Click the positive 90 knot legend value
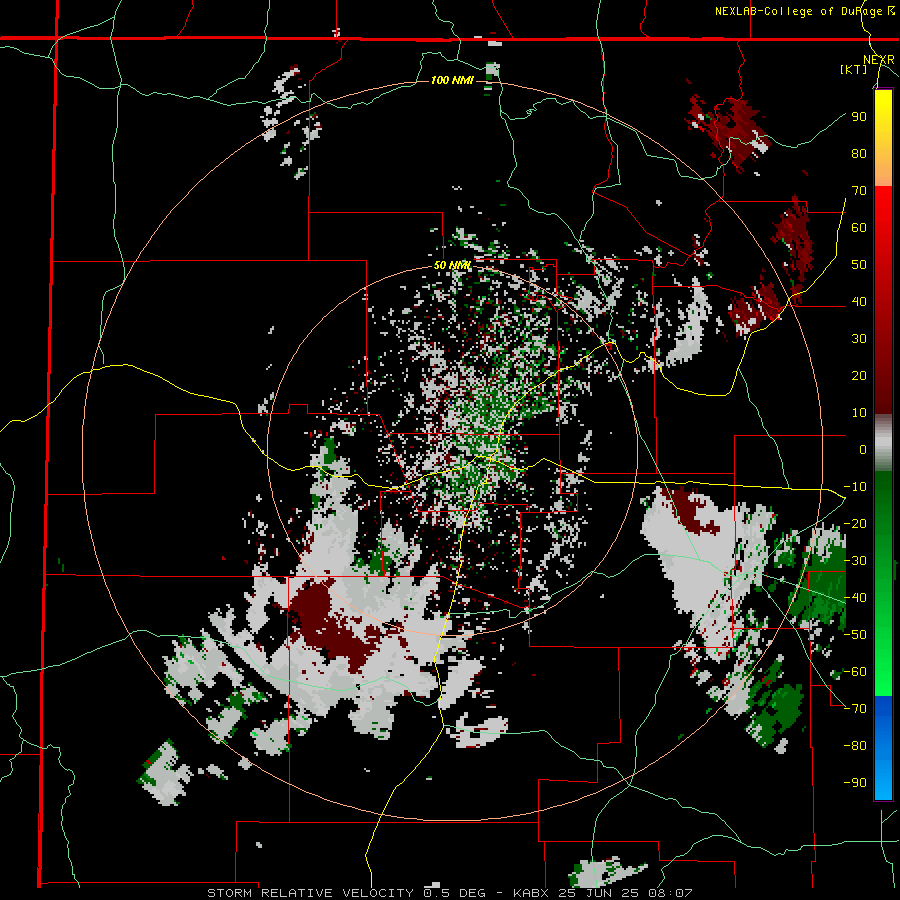 coord(859,117)
